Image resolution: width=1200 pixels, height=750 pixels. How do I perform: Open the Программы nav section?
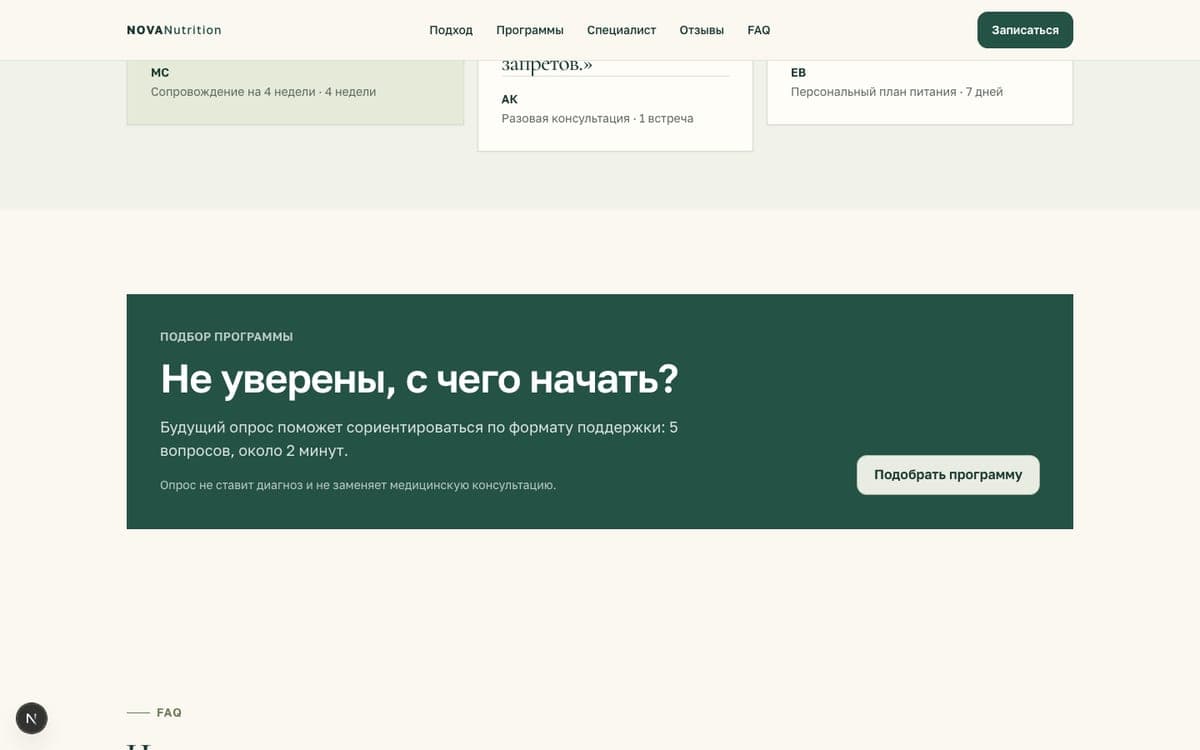530,30
